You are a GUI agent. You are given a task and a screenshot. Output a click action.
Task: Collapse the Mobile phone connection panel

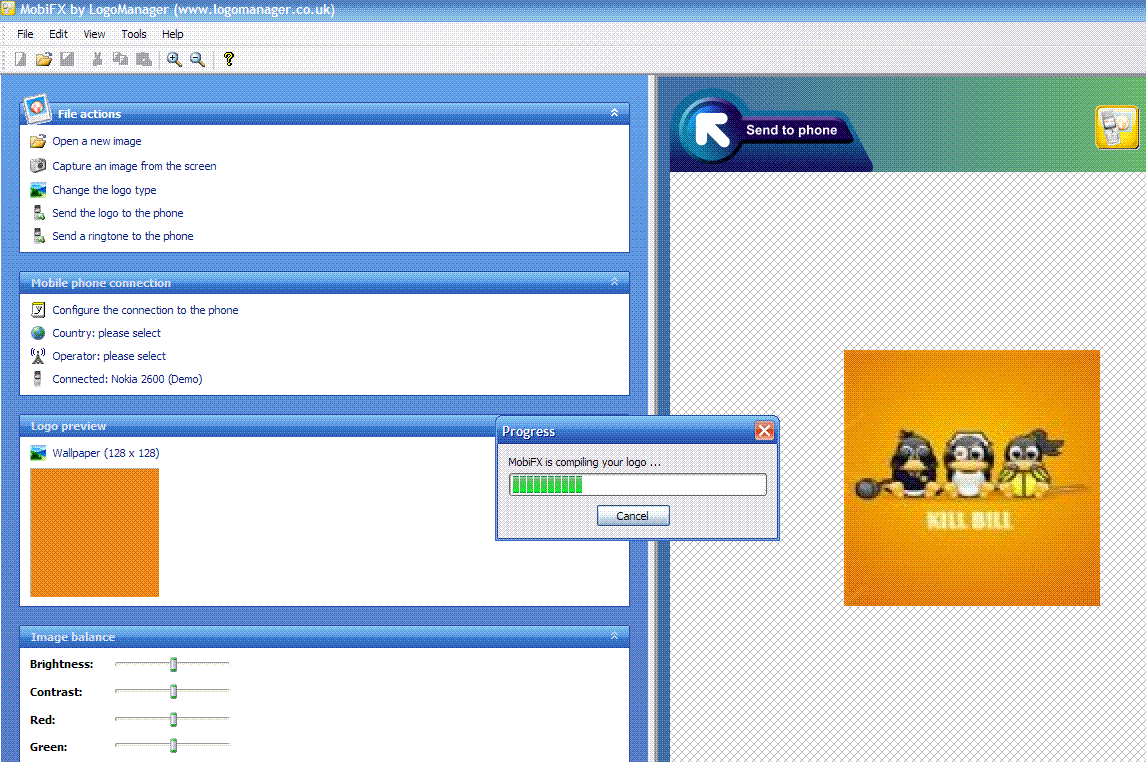point(614,282)
